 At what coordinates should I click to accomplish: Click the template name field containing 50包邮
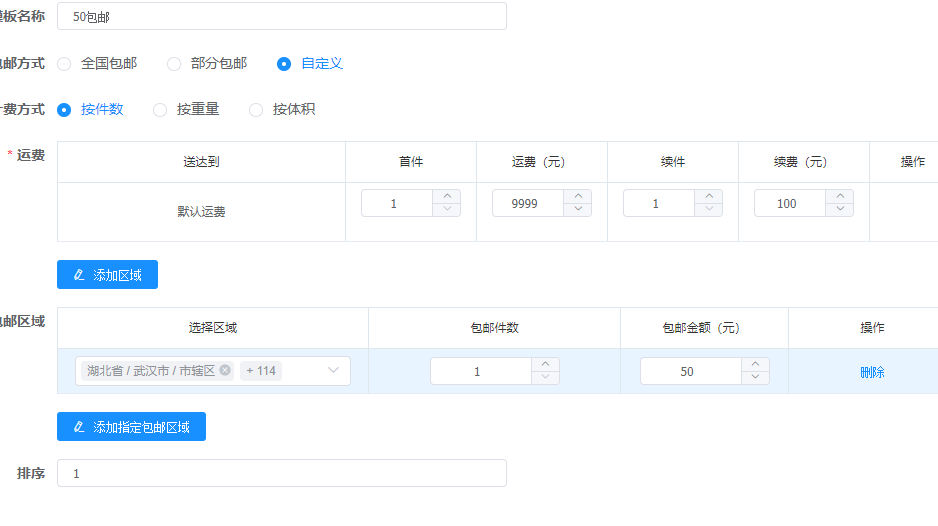(x=282, y=16)
